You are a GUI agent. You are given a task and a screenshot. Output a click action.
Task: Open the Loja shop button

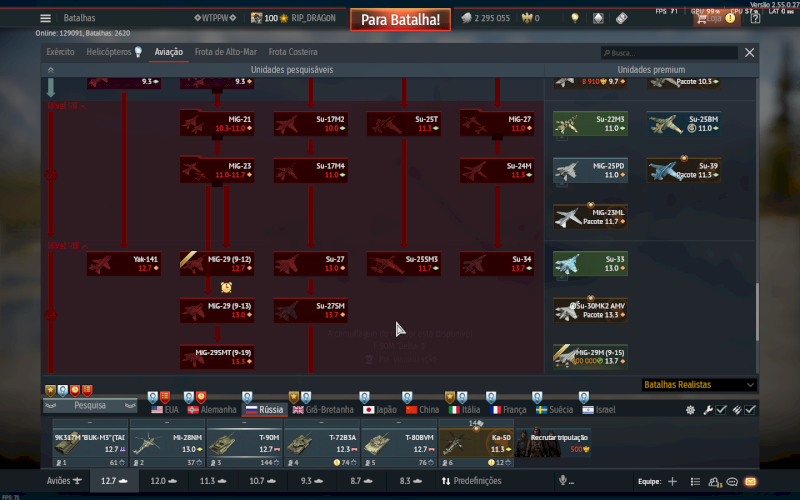pos(715,18)
